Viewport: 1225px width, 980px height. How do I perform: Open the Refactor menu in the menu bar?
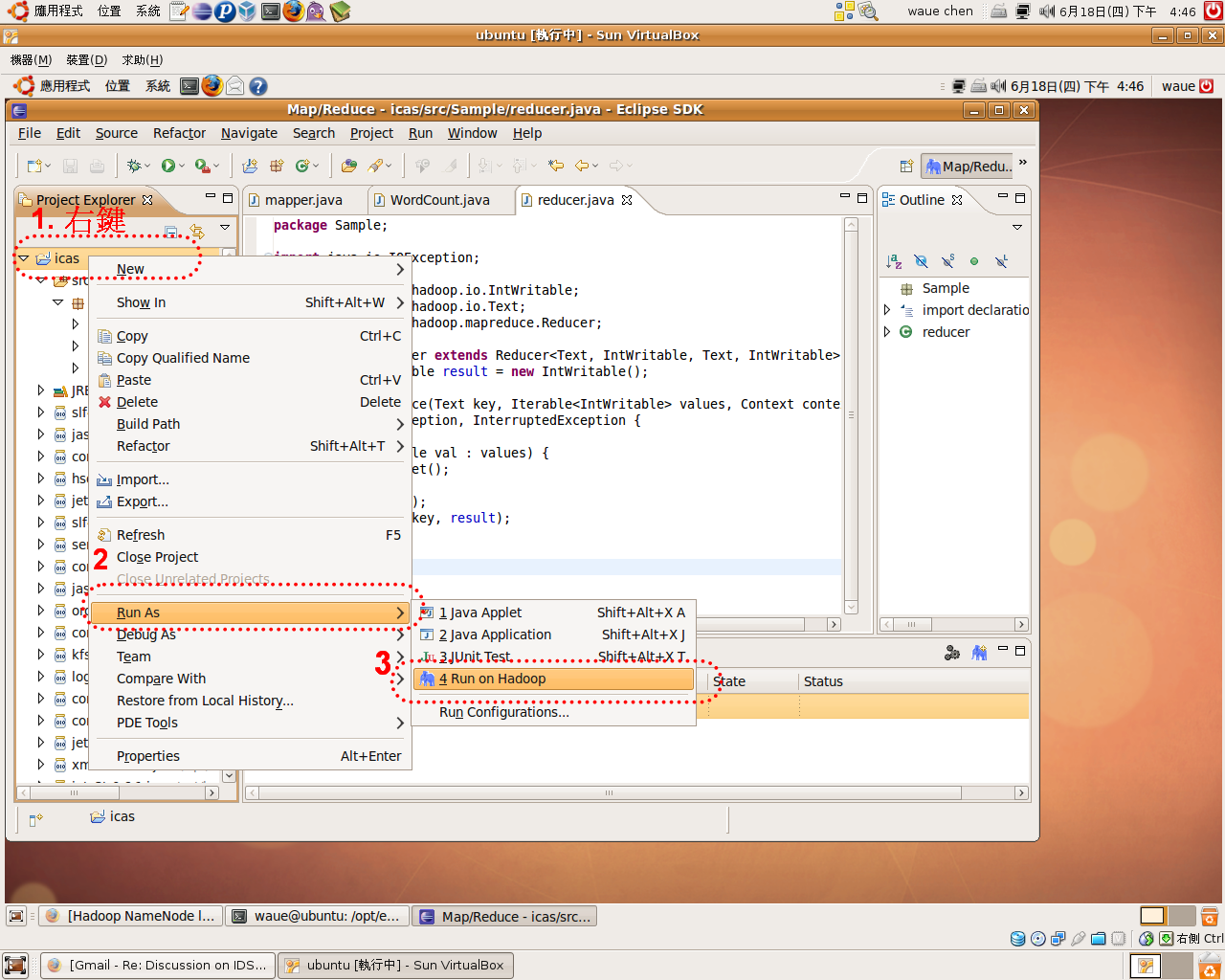[178, 133]
